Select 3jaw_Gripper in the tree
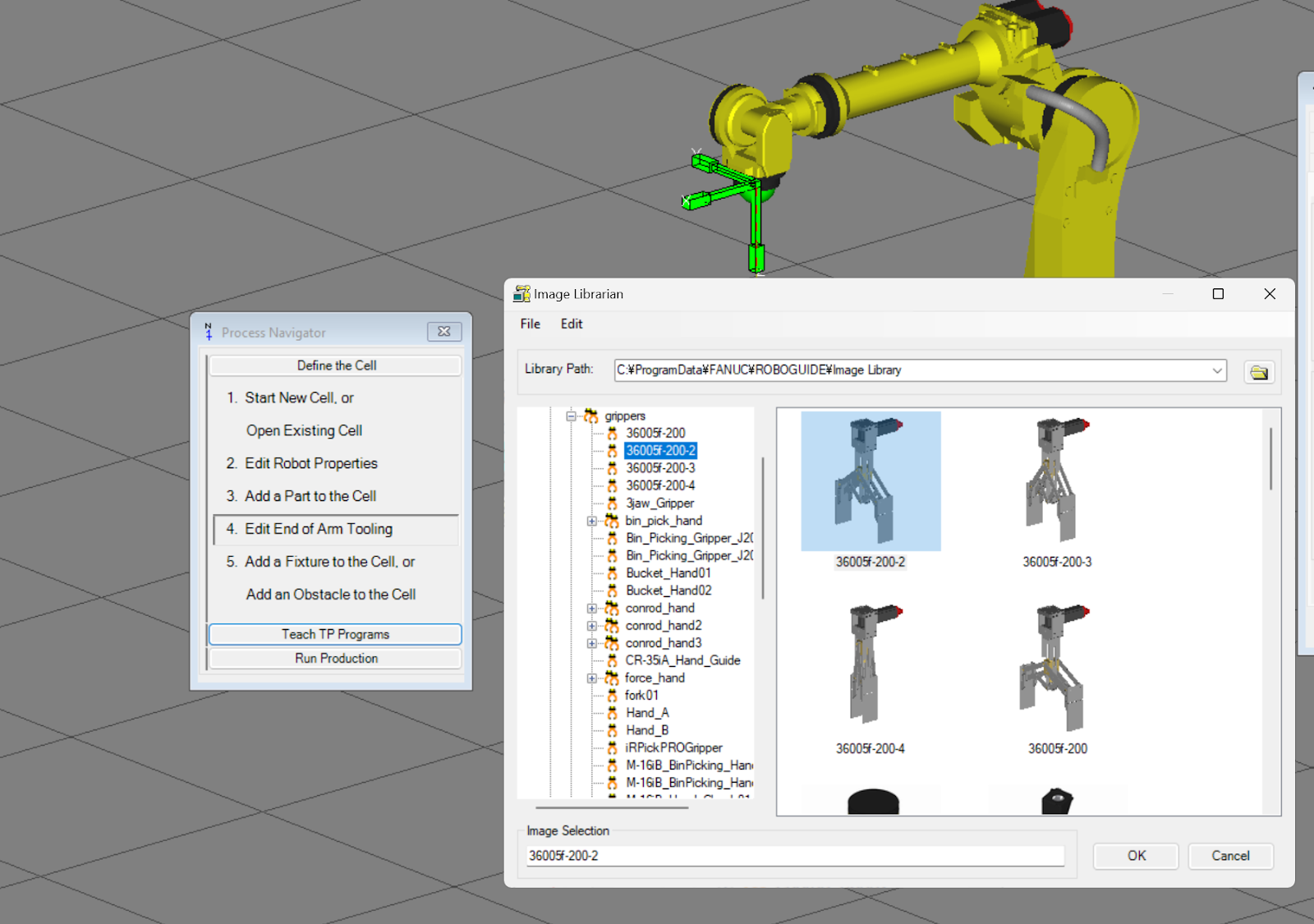The image size is (1314, 924). tap(659, 503)
